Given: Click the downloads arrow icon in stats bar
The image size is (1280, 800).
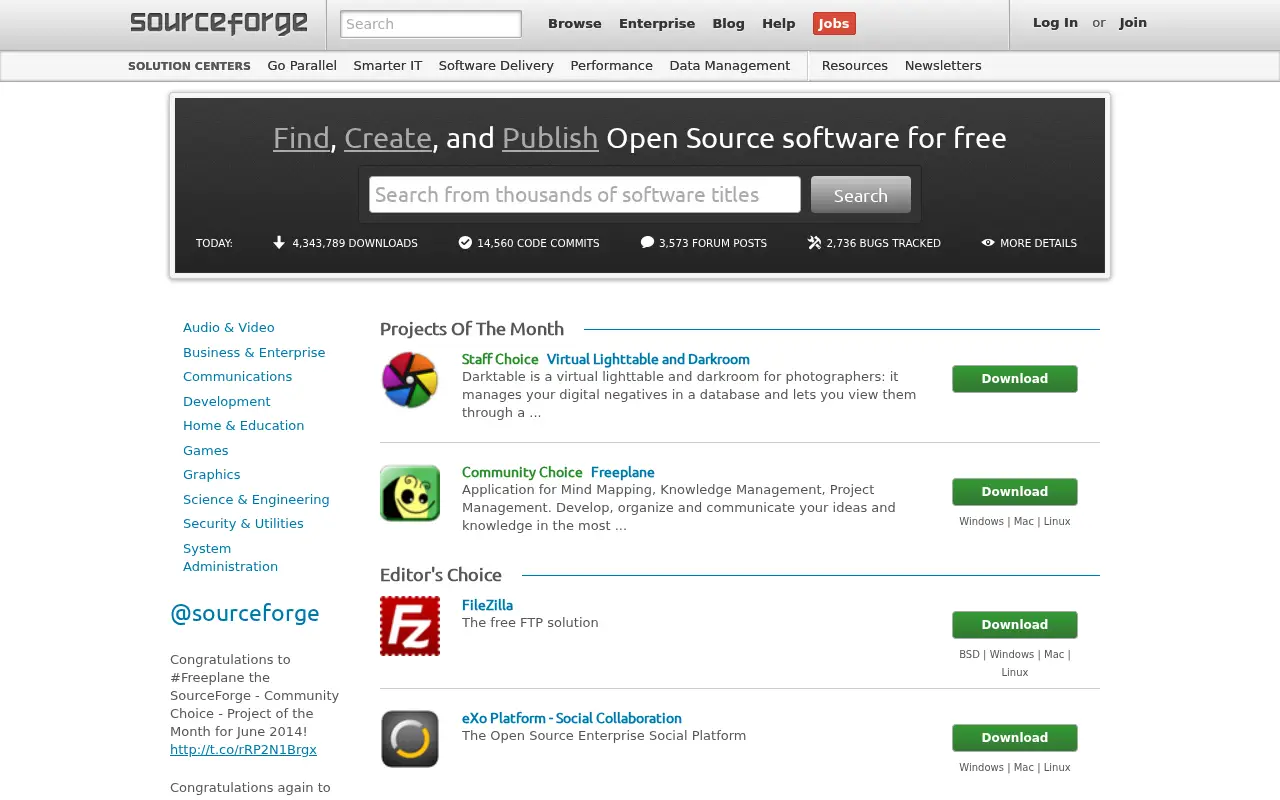Looking at the screenshot, I should 279,242.
